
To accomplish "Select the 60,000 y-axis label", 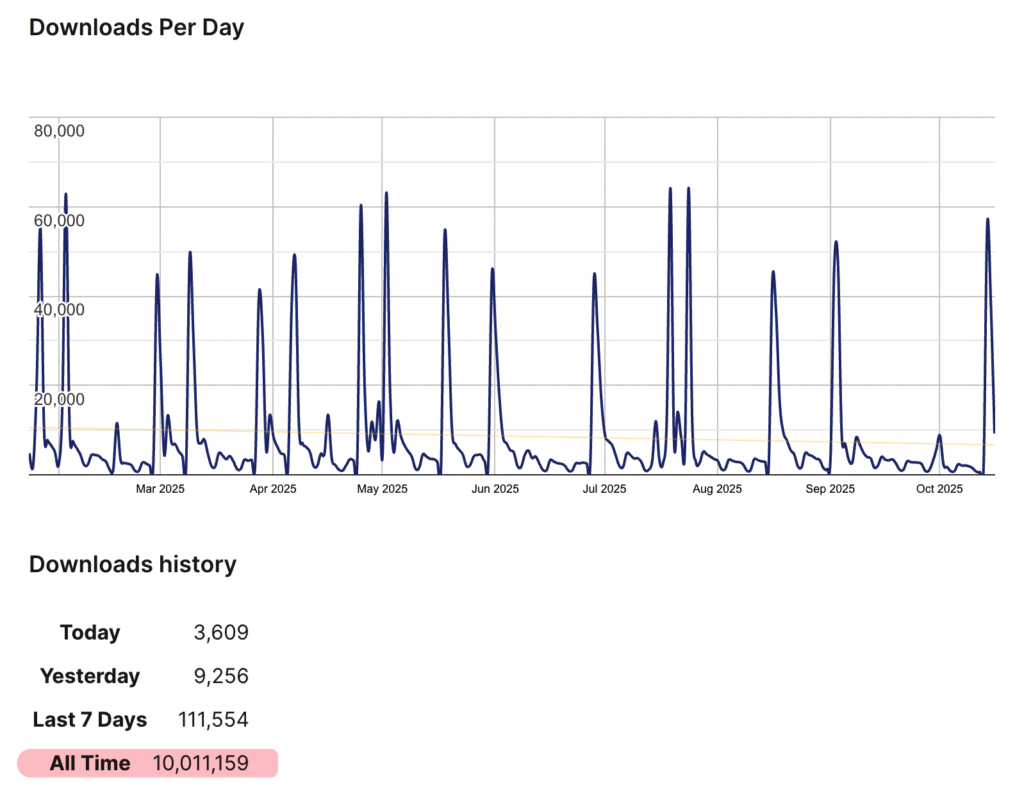I will pos(59,220).
